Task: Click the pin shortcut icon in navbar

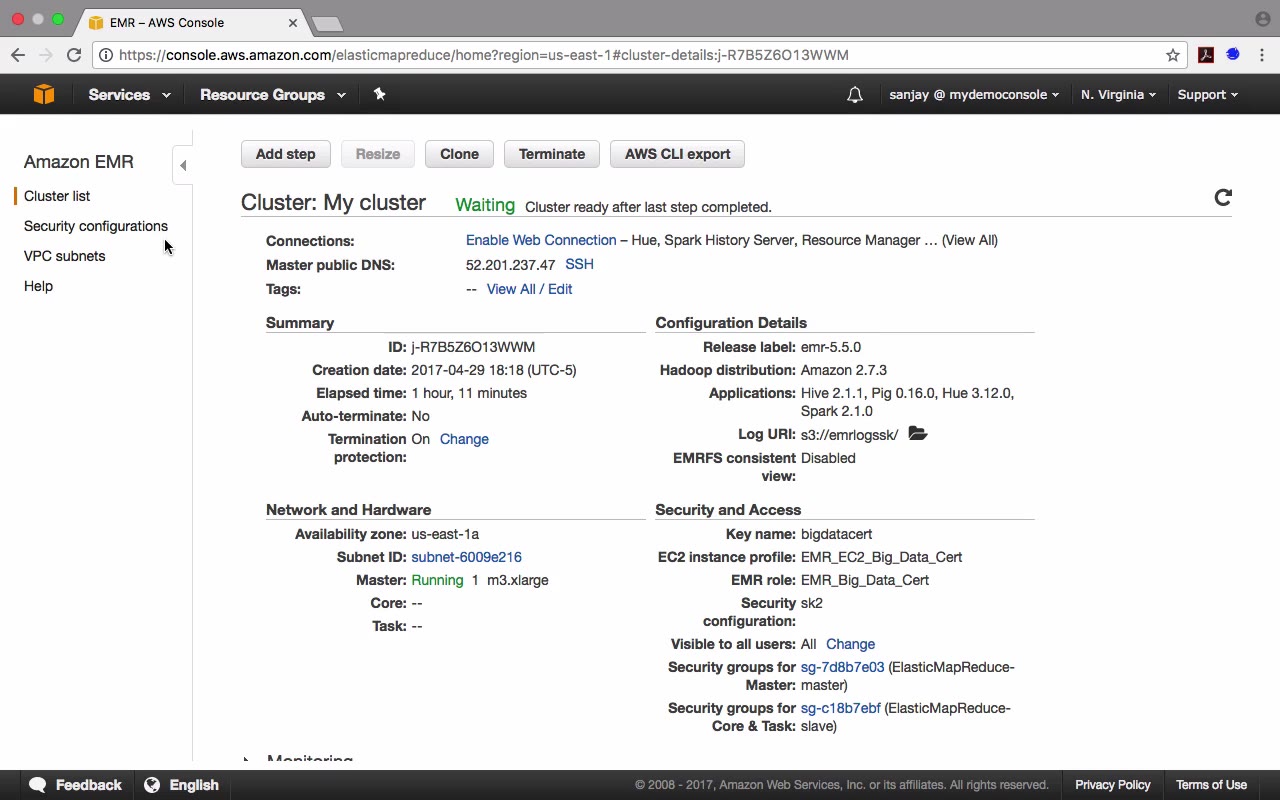Action: [x=379, y=94]
